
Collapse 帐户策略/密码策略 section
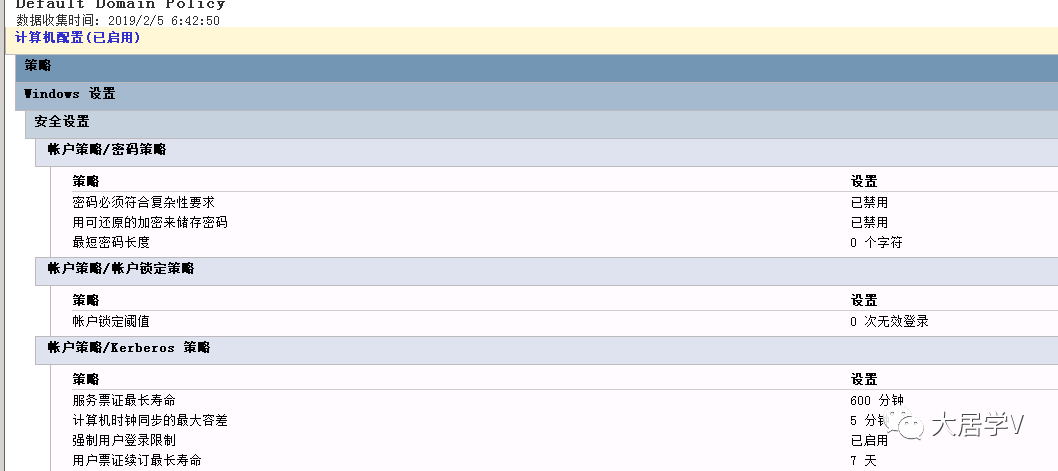pyautogui.click(x=547, y=150)
